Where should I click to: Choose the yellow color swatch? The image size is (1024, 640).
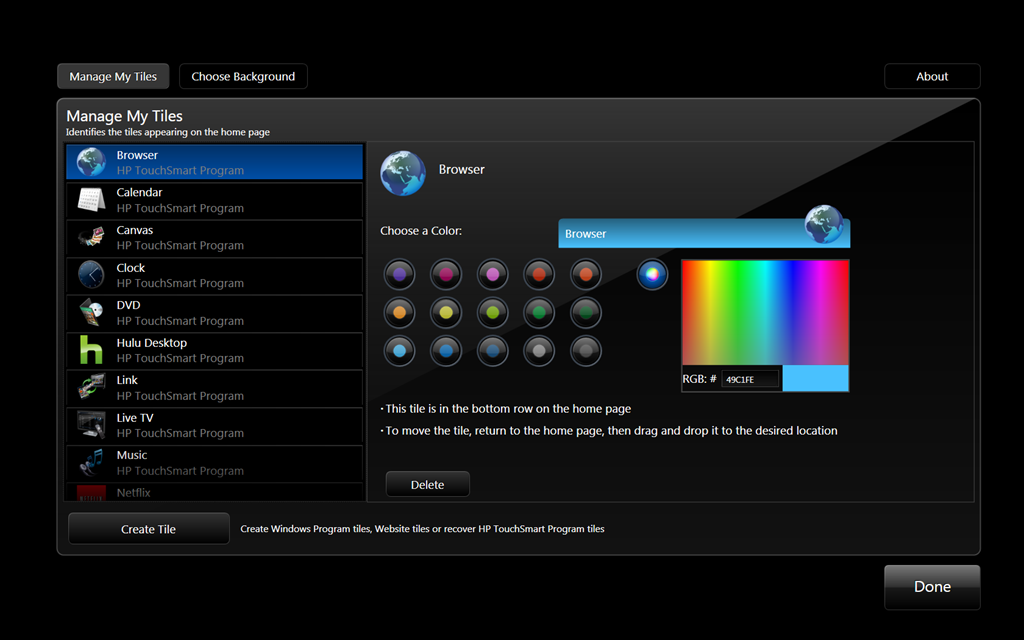pos(446,313)
